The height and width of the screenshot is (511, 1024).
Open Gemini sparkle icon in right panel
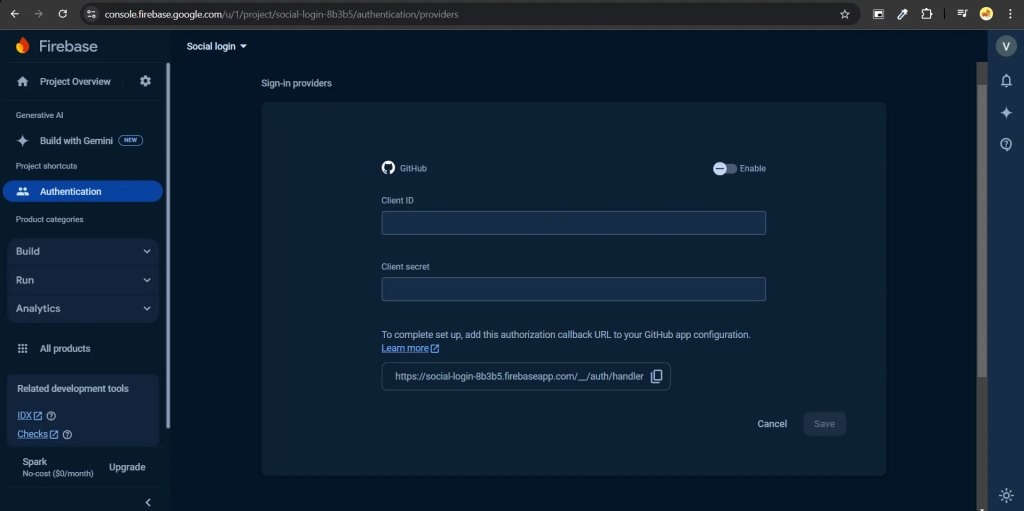[x=1006, y=113]
